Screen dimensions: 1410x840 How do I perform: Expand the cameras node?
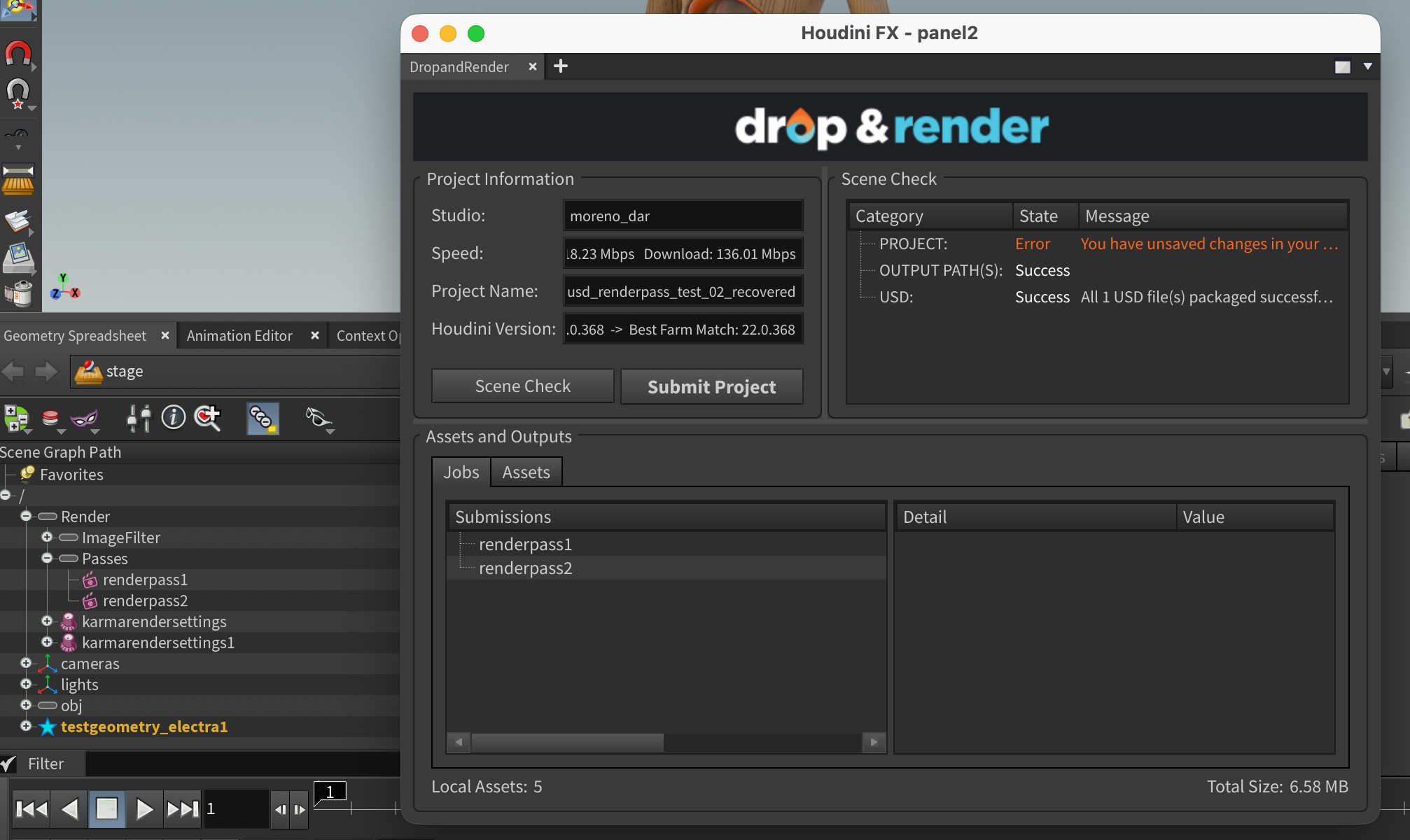26,663
